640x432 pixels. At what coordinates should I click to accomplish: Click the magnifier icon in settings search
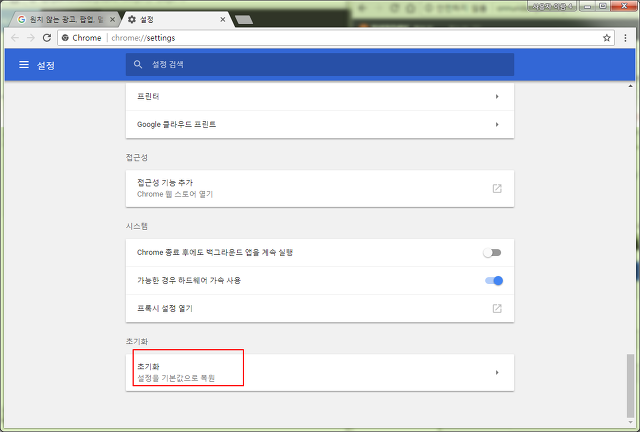(x=138, y=65)
